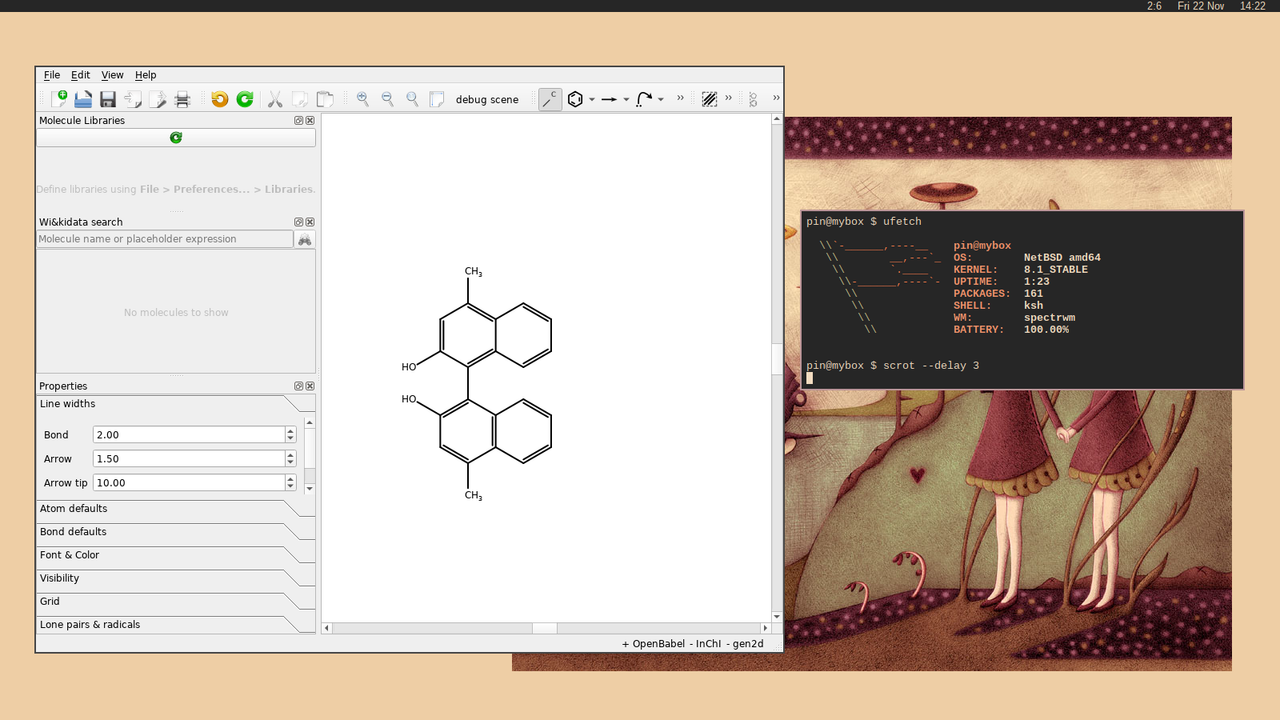The image size is (1280, 720).
Task: Click the Copy icon in toolbar
Action: coord(300,99)
